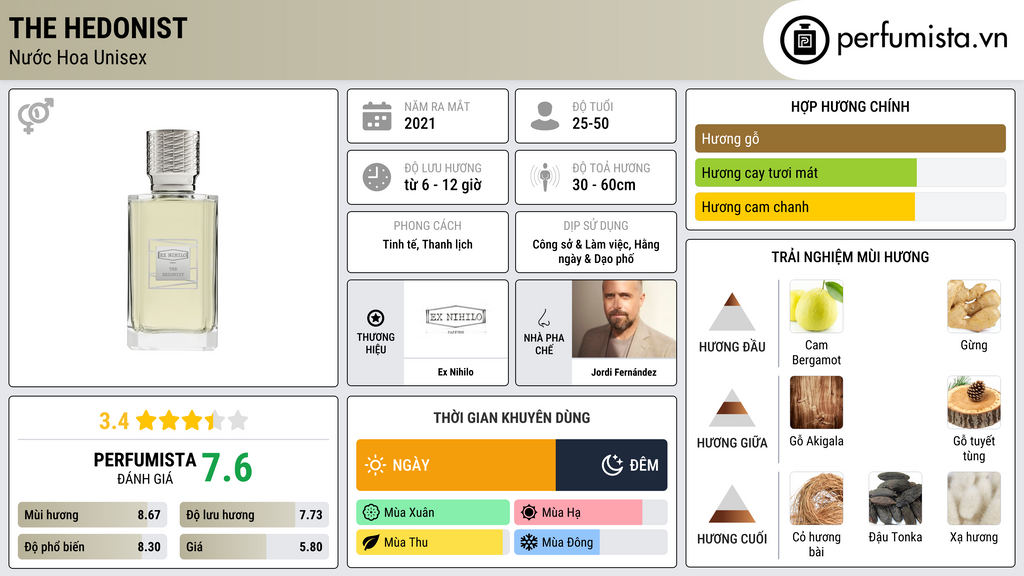Click the Tinh tế, Thanh lịch style text
Viewport: 1024px width, 576px height.
click(x=428, y=244)
